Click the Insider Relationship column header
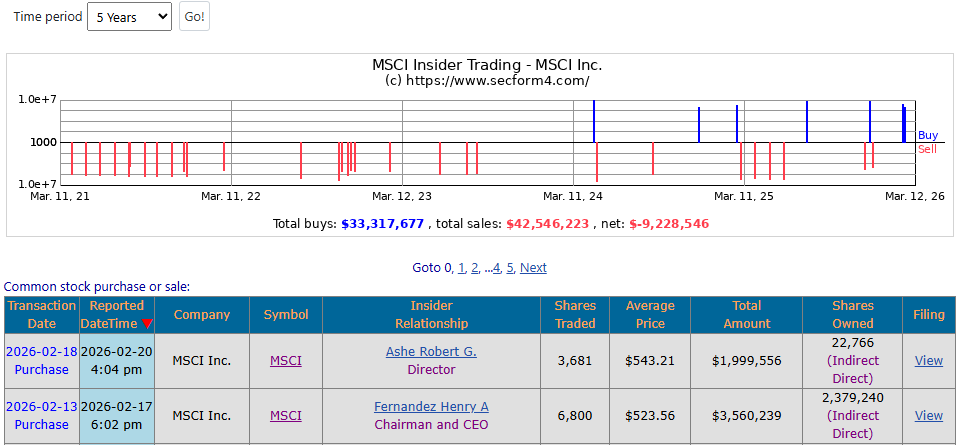Viewport: 960px width, 445px height. (x=432, y=315)
